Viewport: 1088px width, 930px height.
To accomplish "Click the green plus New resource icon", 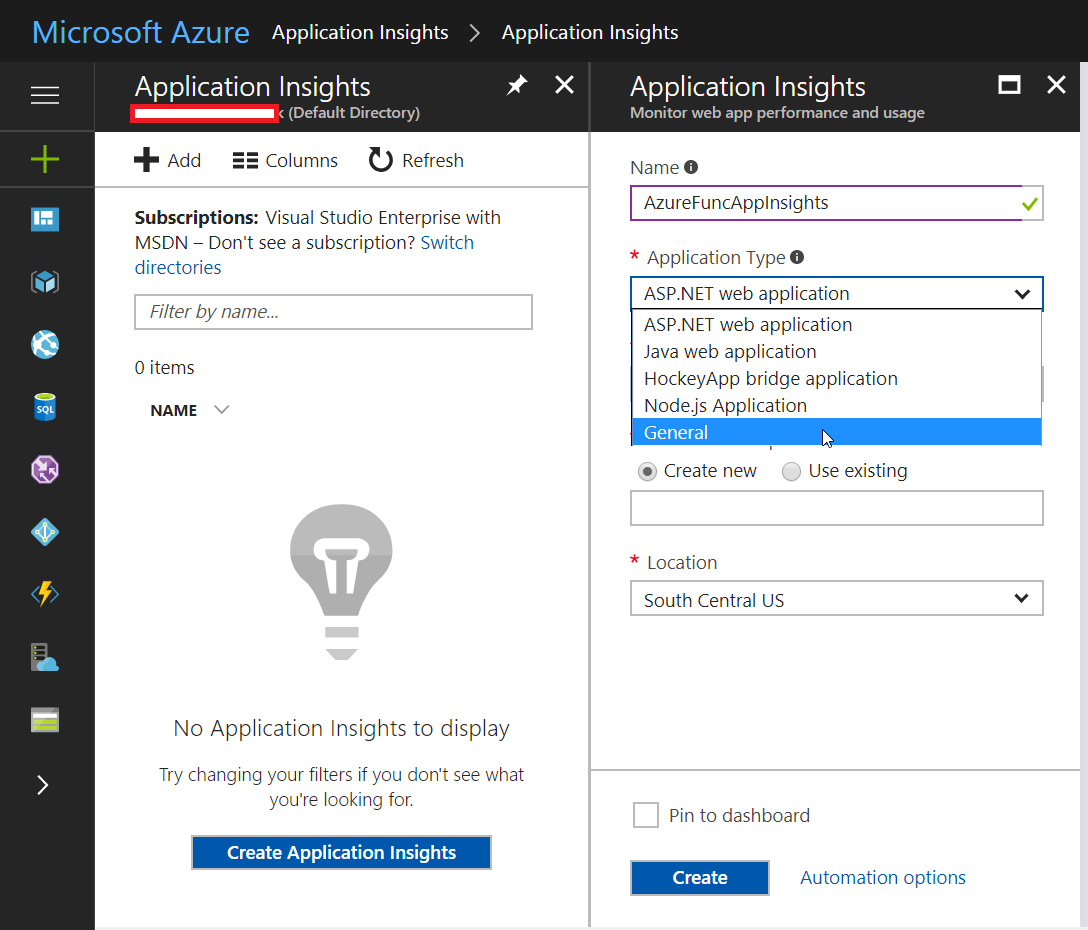I will tap(45, 159).
